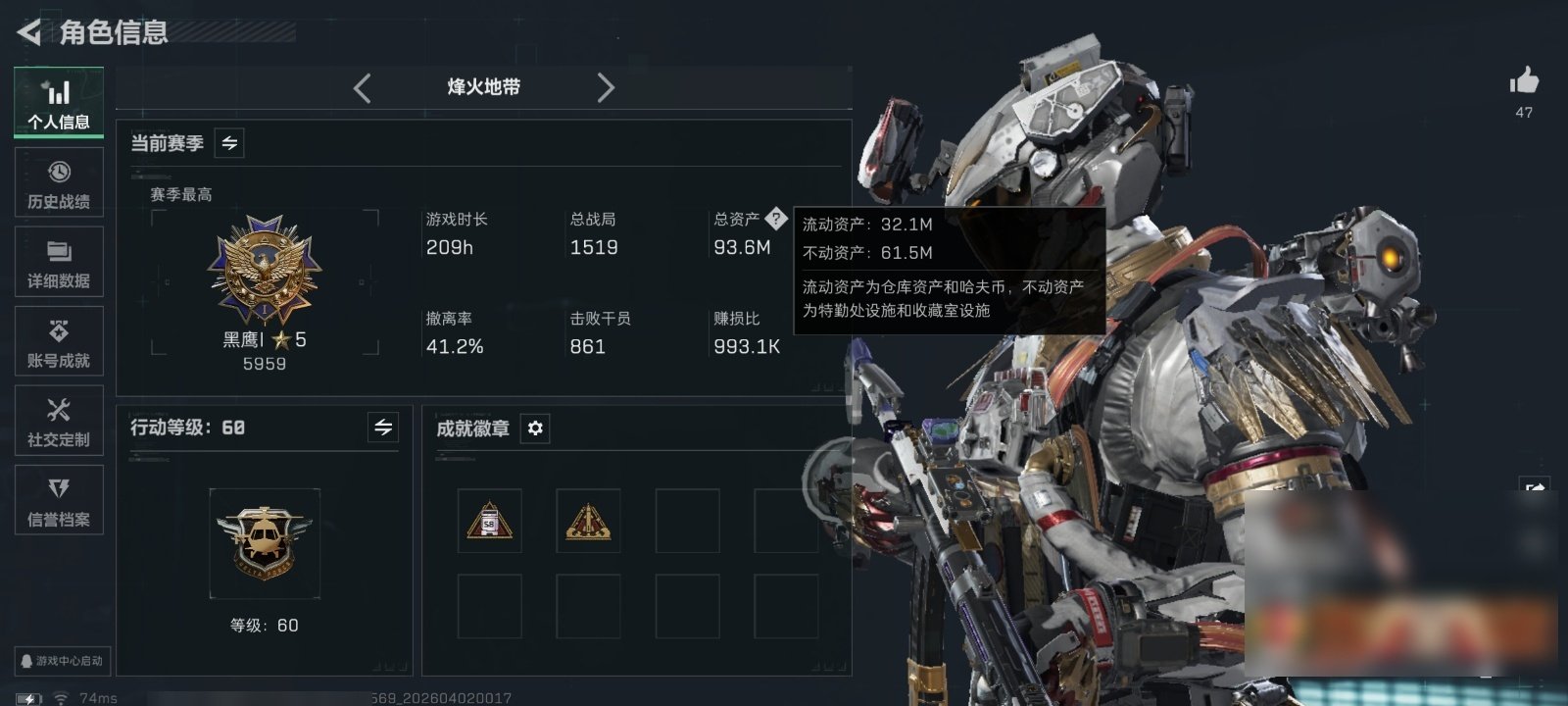Select the first achievement badge slot

(x=490, y=521)
